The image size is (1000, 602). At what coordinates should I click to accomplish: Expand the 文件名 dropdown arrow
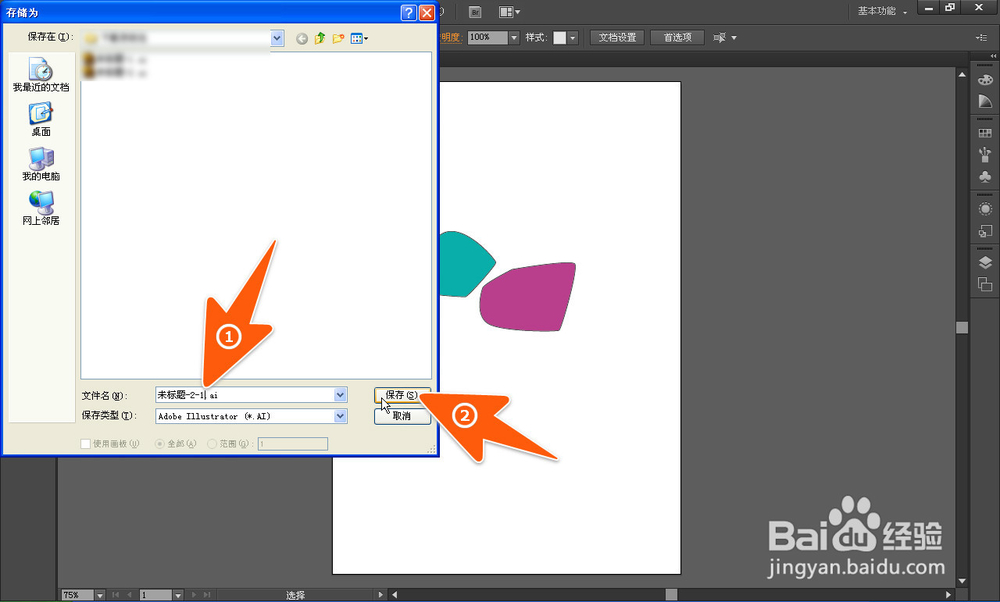pos(341,395)
